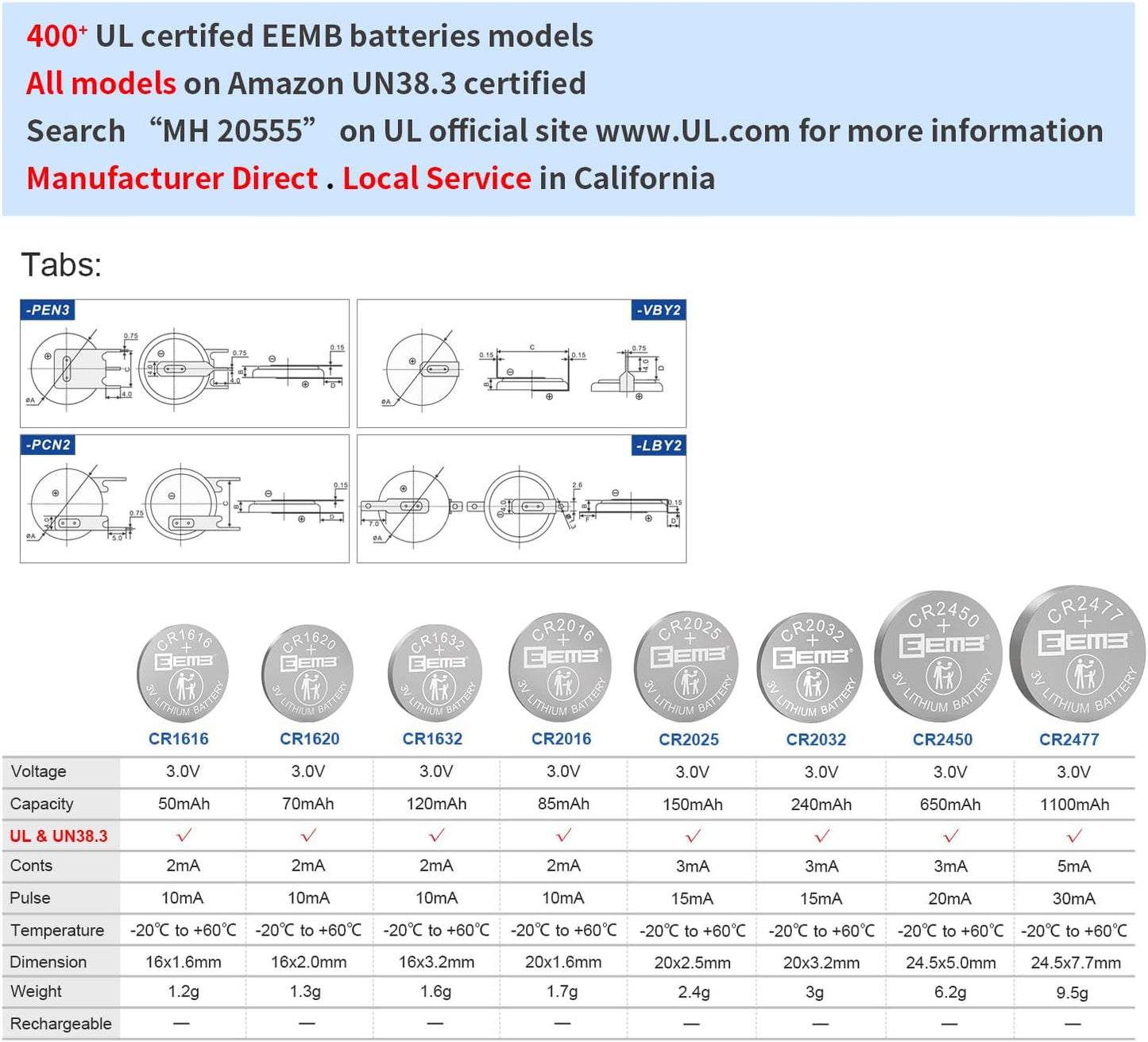Screen dimensions: 1148x1042
Task: Click the CR1632 coin cell image
Action: (434, 673)
